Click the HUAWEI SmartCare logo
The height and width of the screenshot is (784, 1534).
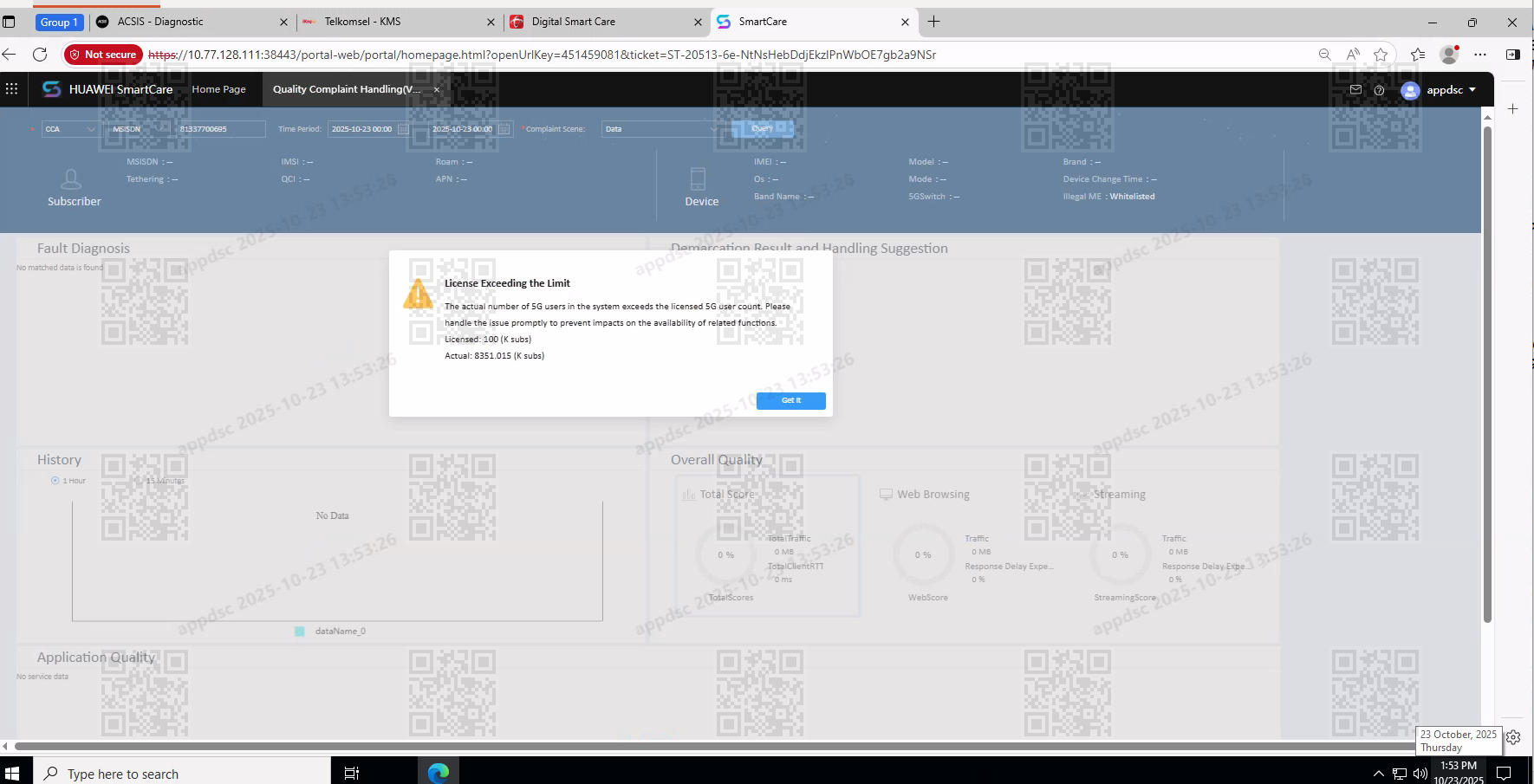point(51,89)
